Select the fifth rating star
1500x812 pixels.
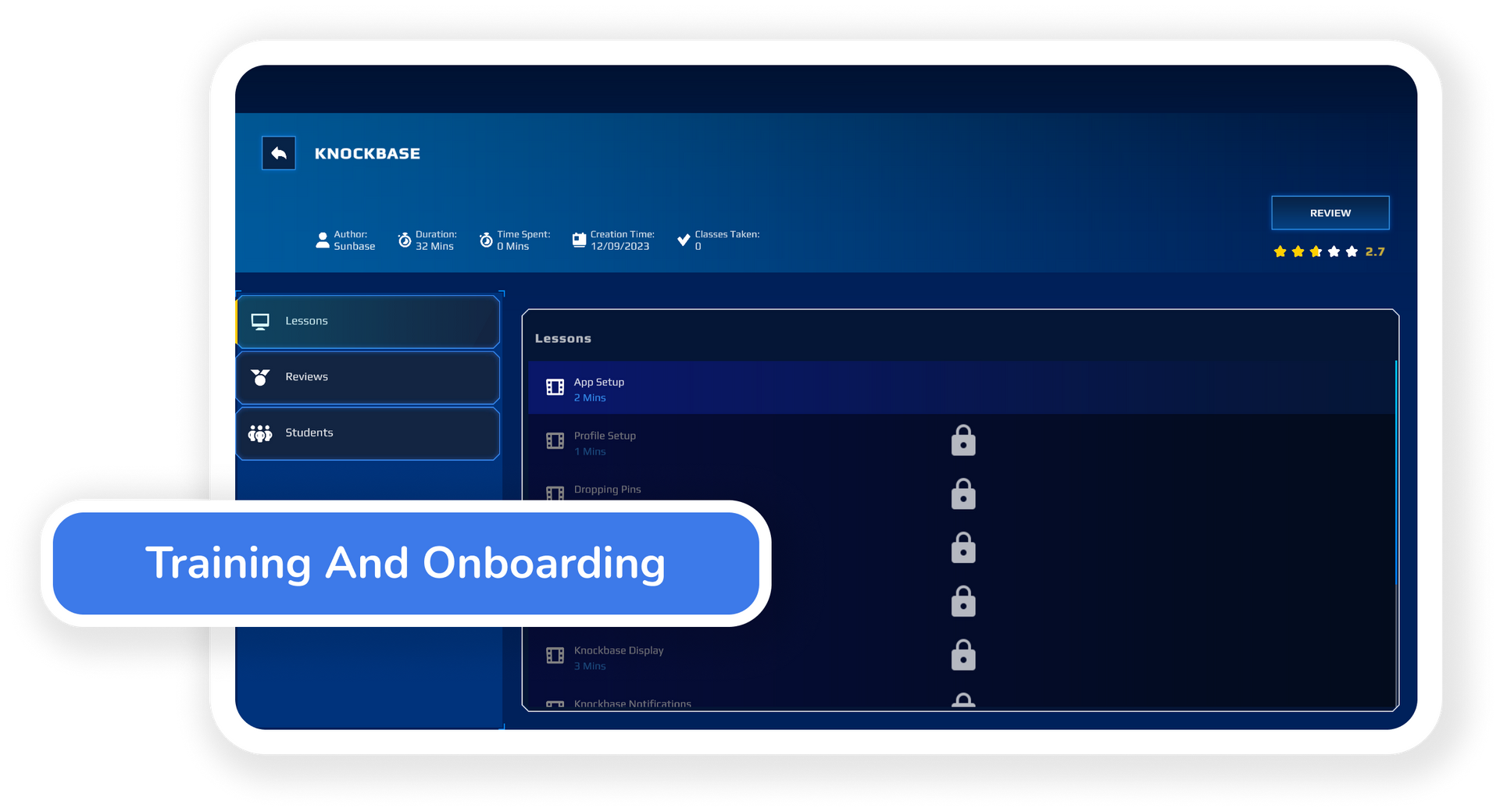pos(1352,251)
